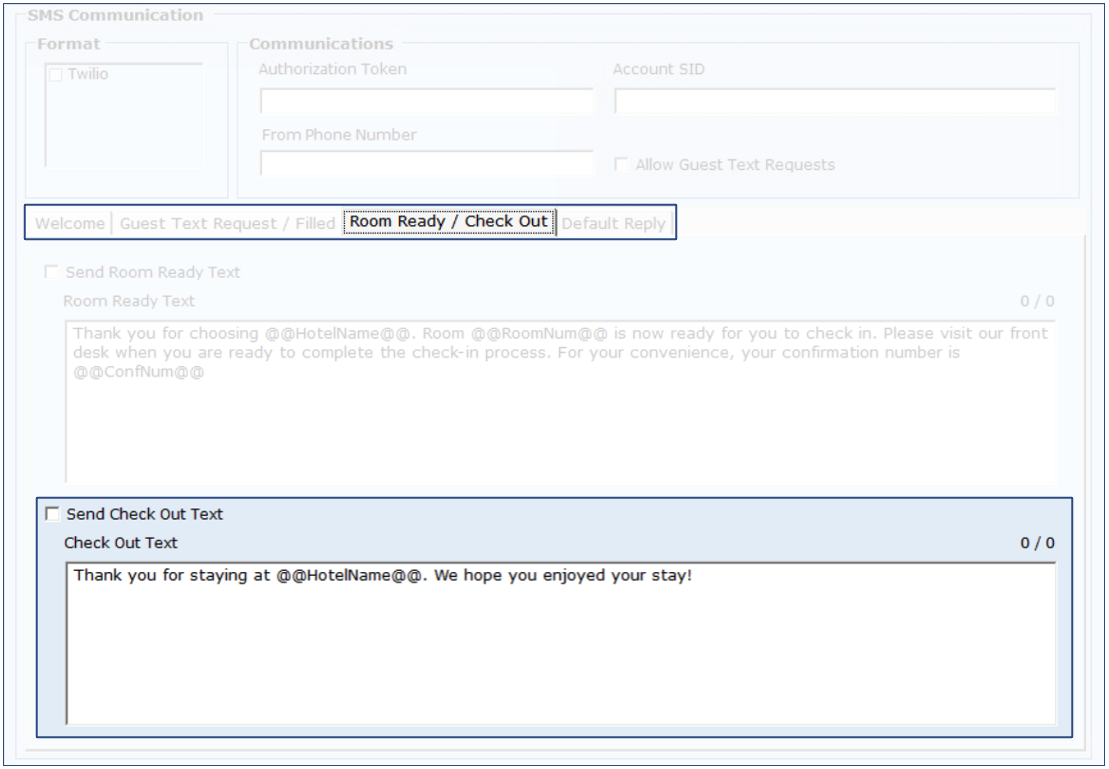Image resolution: width=1109 pixels, height=769 pixels.
Task: Click the Room Ready Text character counter
Action: pos(1036,301)
